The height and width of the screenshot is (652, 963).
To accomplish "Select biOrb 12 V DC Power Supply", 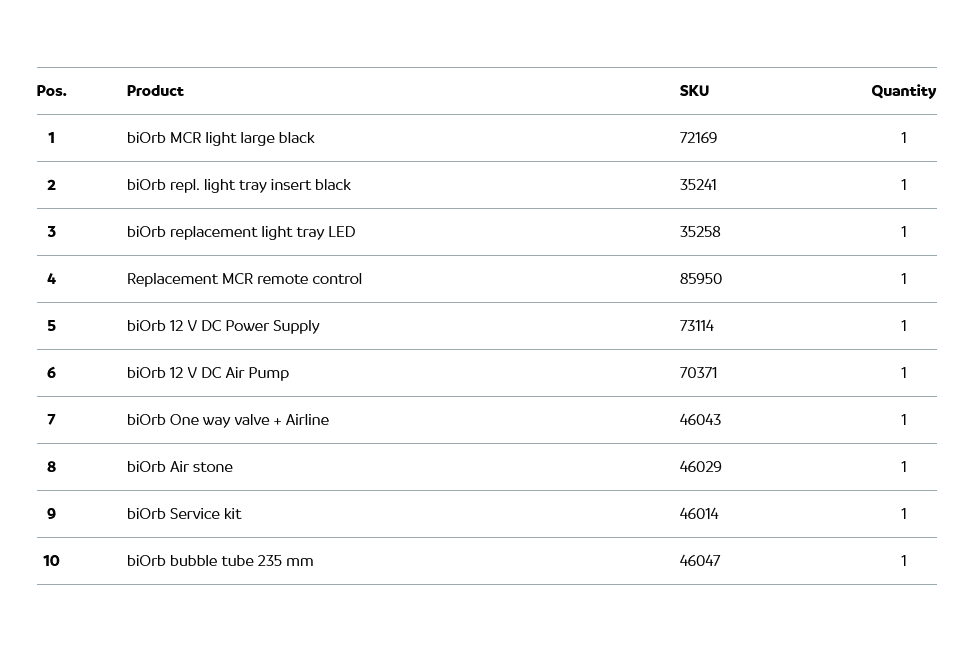I will tap(223, 326).
